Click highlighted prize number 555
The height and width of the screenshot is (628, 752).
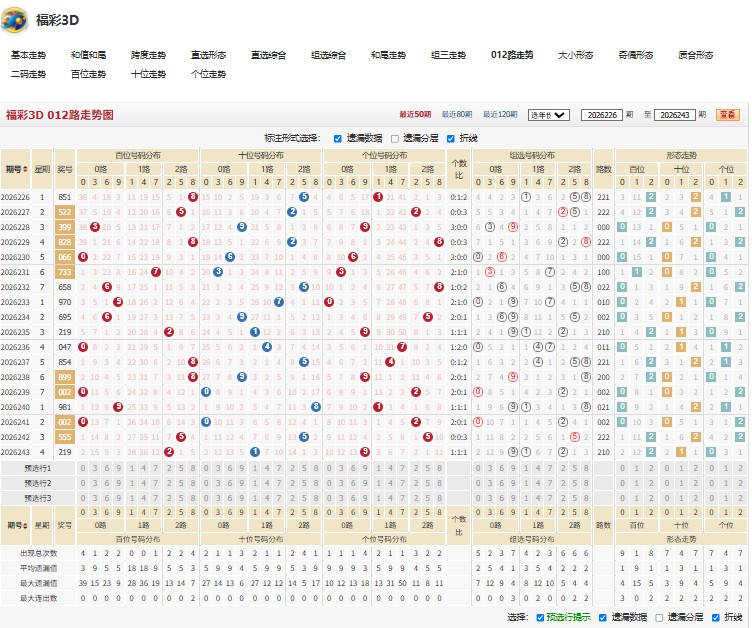click(65, 437)
